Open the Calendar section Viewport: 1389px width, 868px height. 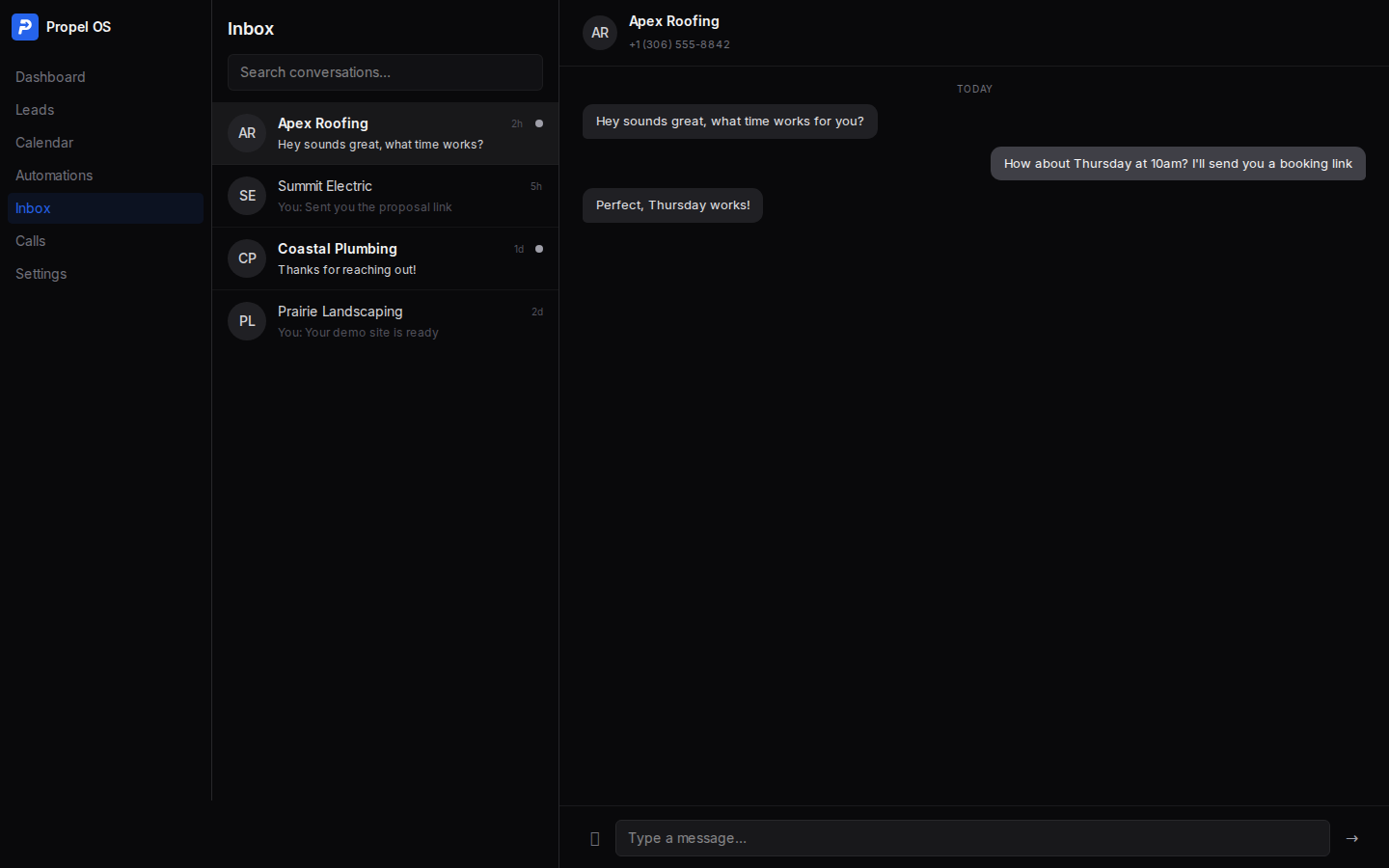[x=105, y=143]
